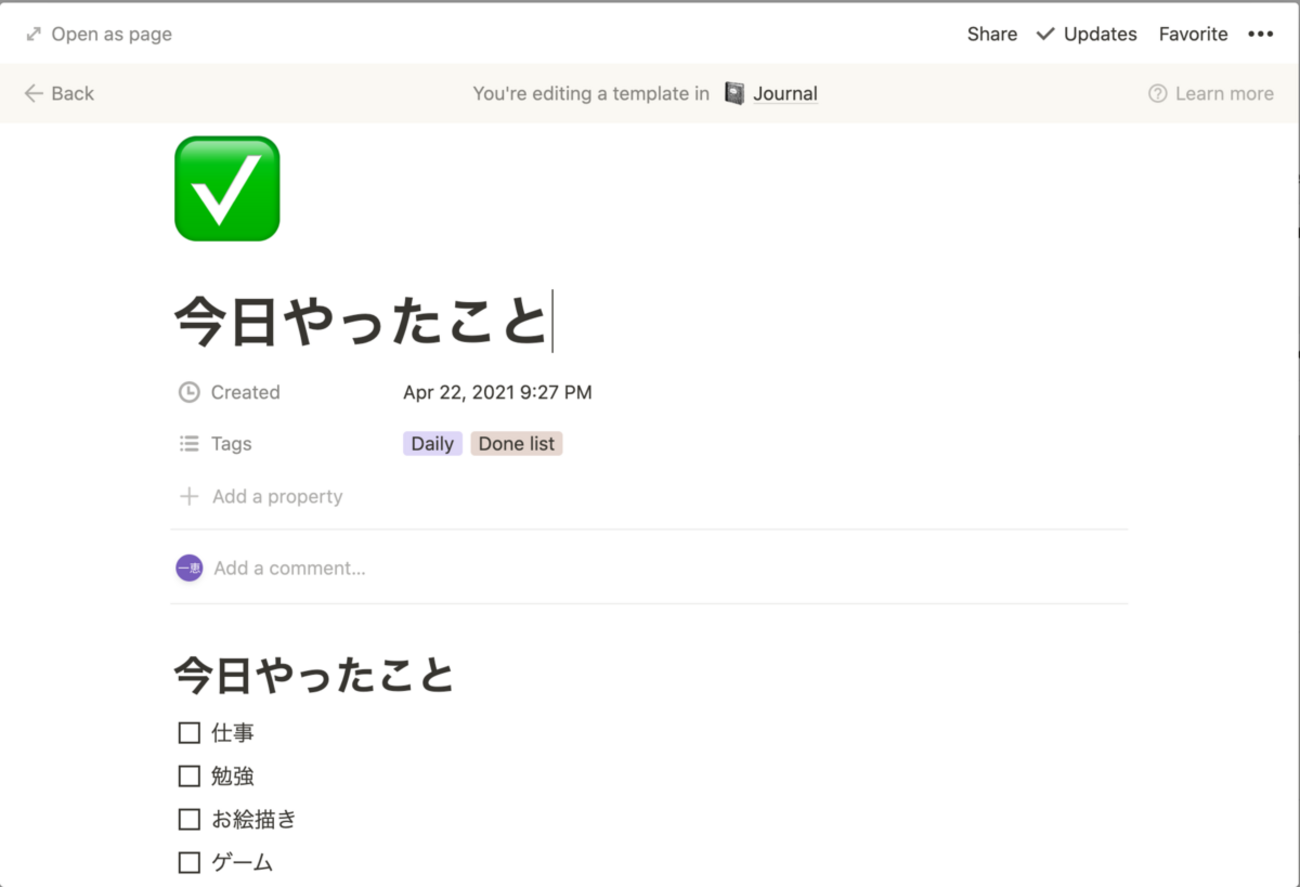The height and width of the screenshot is (887, 1300).
Task: Click the back arrow icon
Action: coord(34,93)
